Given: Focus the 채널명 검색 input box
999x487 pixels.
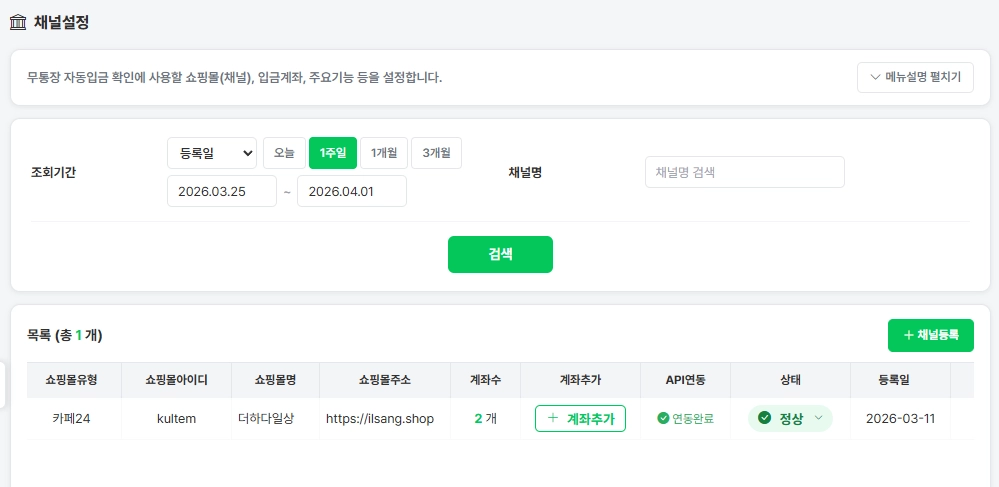Looking at the screenshot, I should (744, 172).
